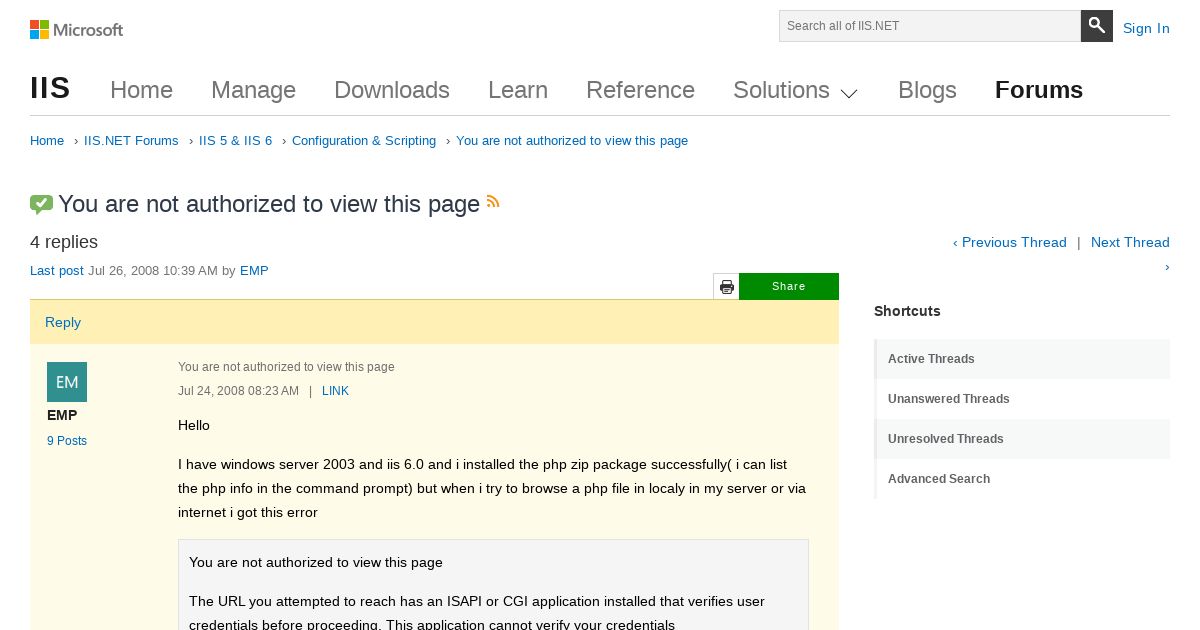Open the Manage navigation item
This screenshot has width=1200, height=630.
point(253,90)
